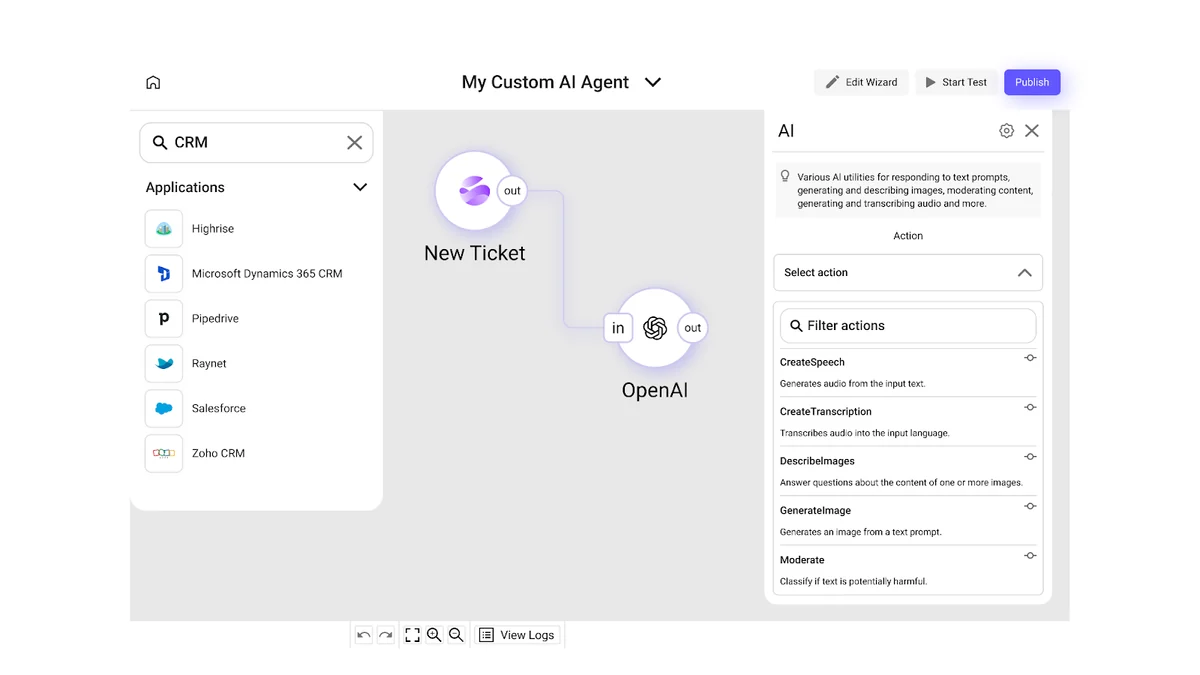
Task: Click the node icon beside DescribeImages
Action: click(1030, 457)
